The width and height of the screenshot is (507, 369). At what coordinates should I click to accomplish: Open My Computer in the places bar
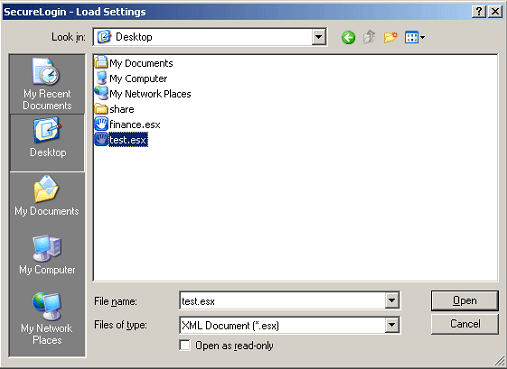[47, 255]
